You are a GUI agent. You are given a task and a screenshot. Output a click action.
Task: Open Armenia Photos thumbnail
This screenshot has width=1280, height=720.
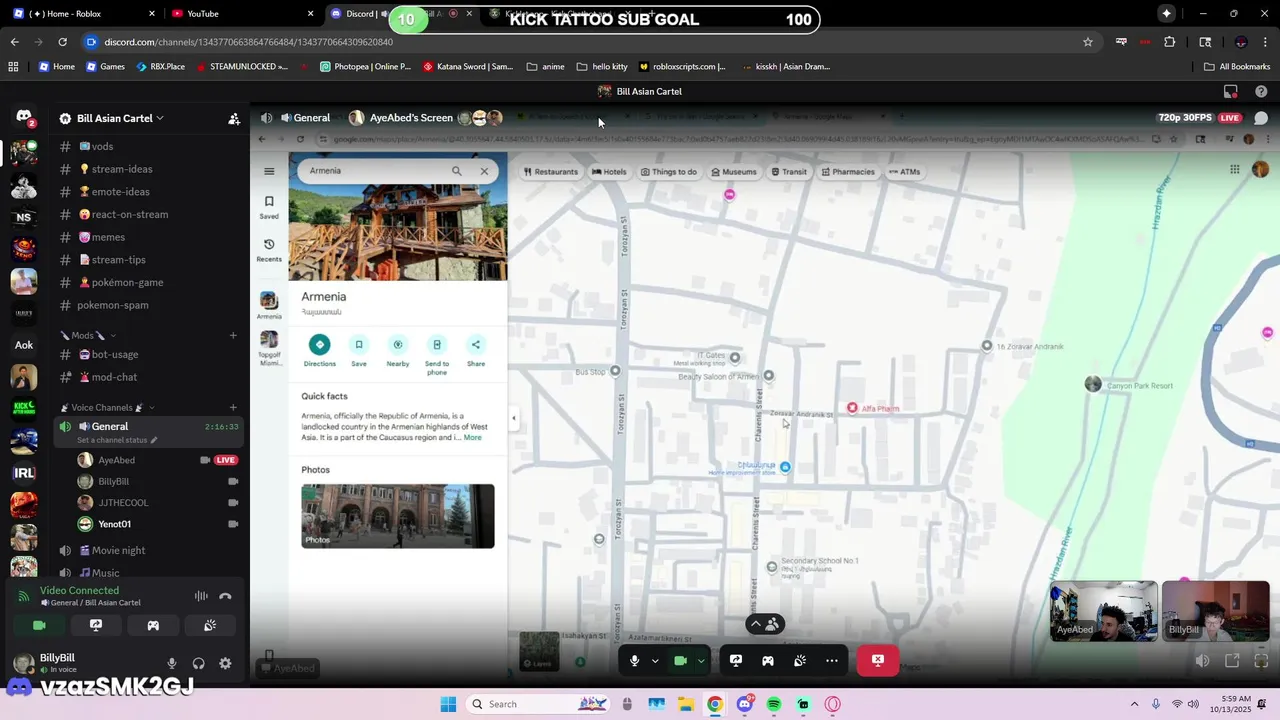[398, 516]
